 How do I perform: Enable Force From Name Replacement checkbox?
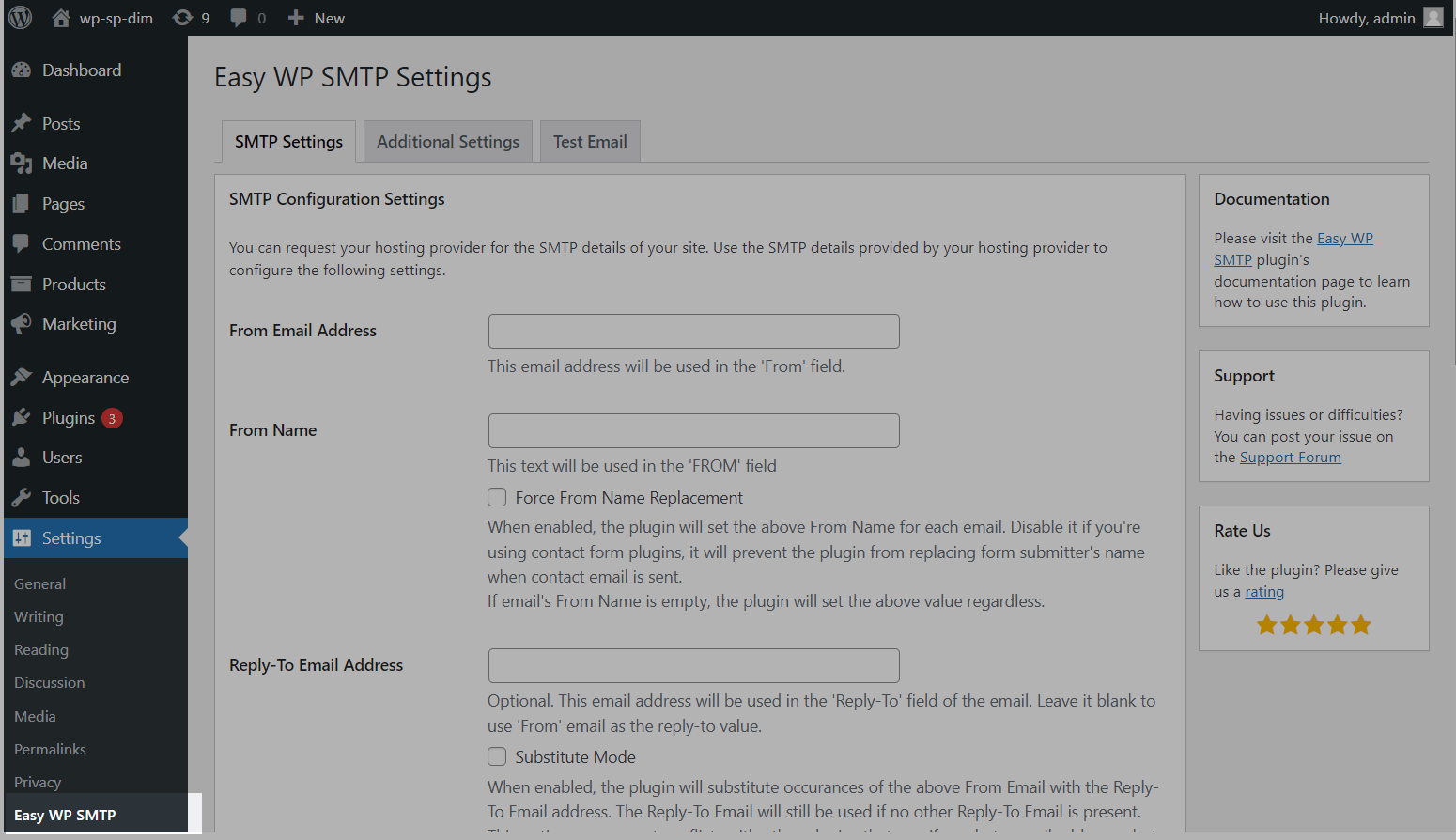point(497,497)
